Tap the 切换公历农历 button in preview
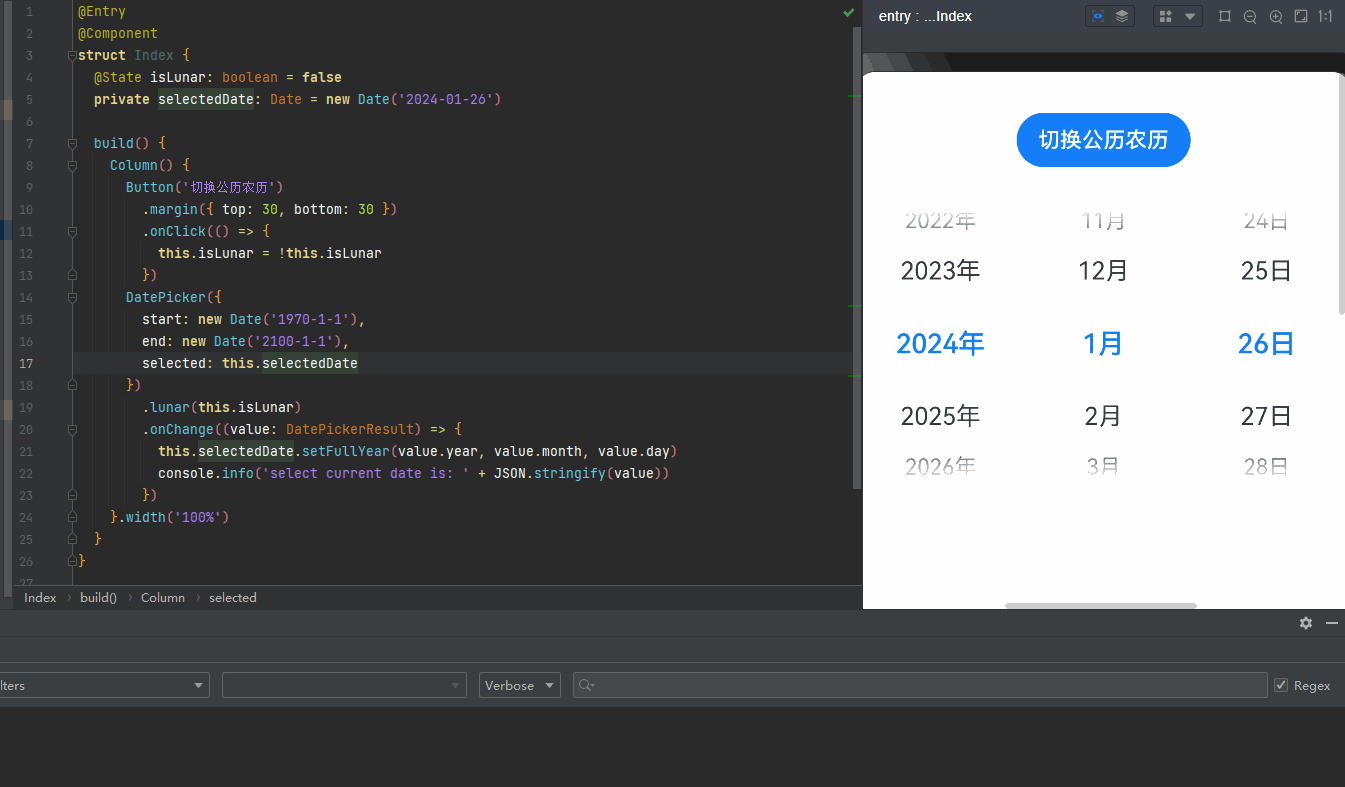This screenshot has width=1345, height=787. point(1103,140)
